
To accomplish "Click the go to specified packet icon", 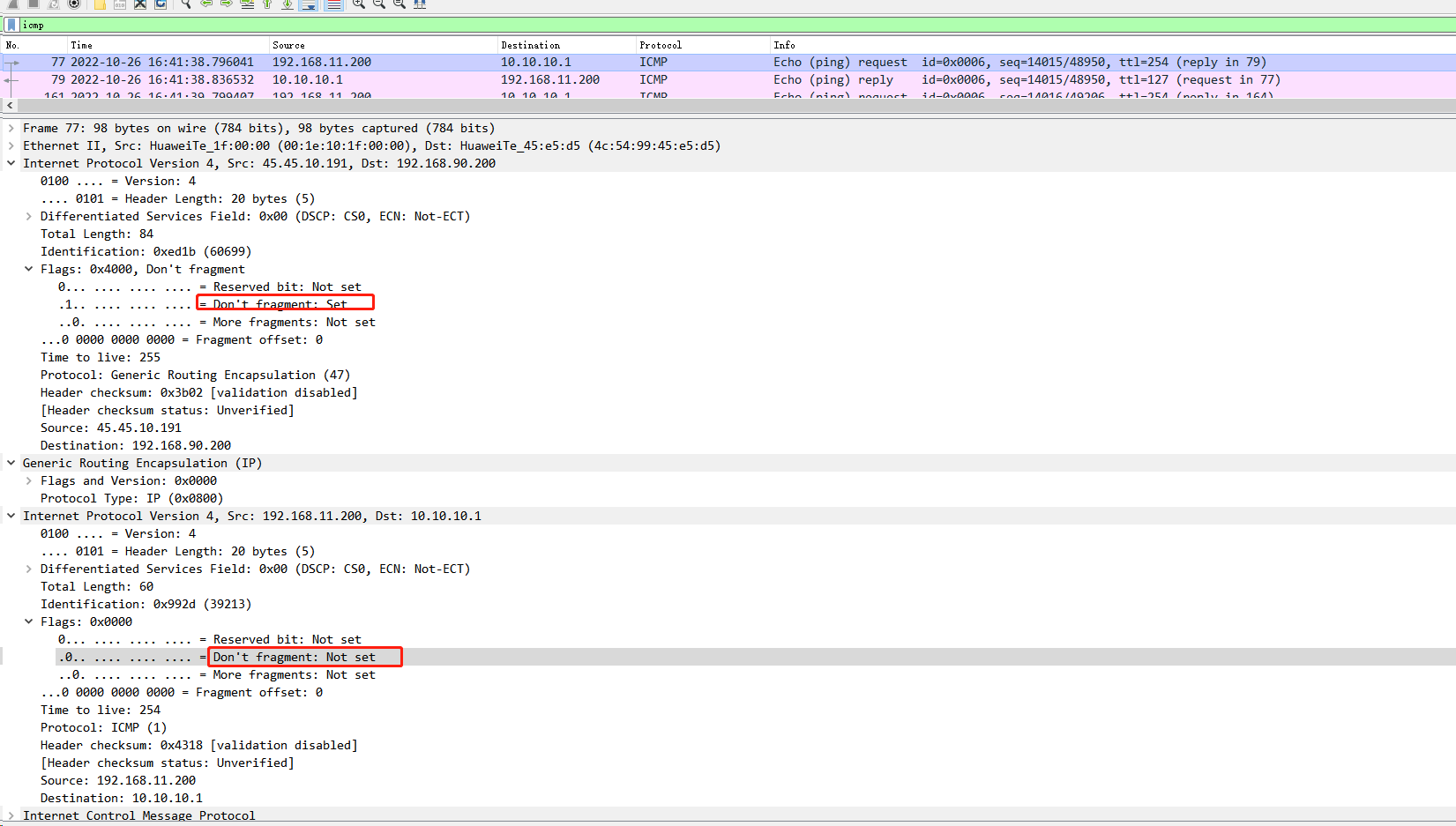I will (x=247, y=4).
